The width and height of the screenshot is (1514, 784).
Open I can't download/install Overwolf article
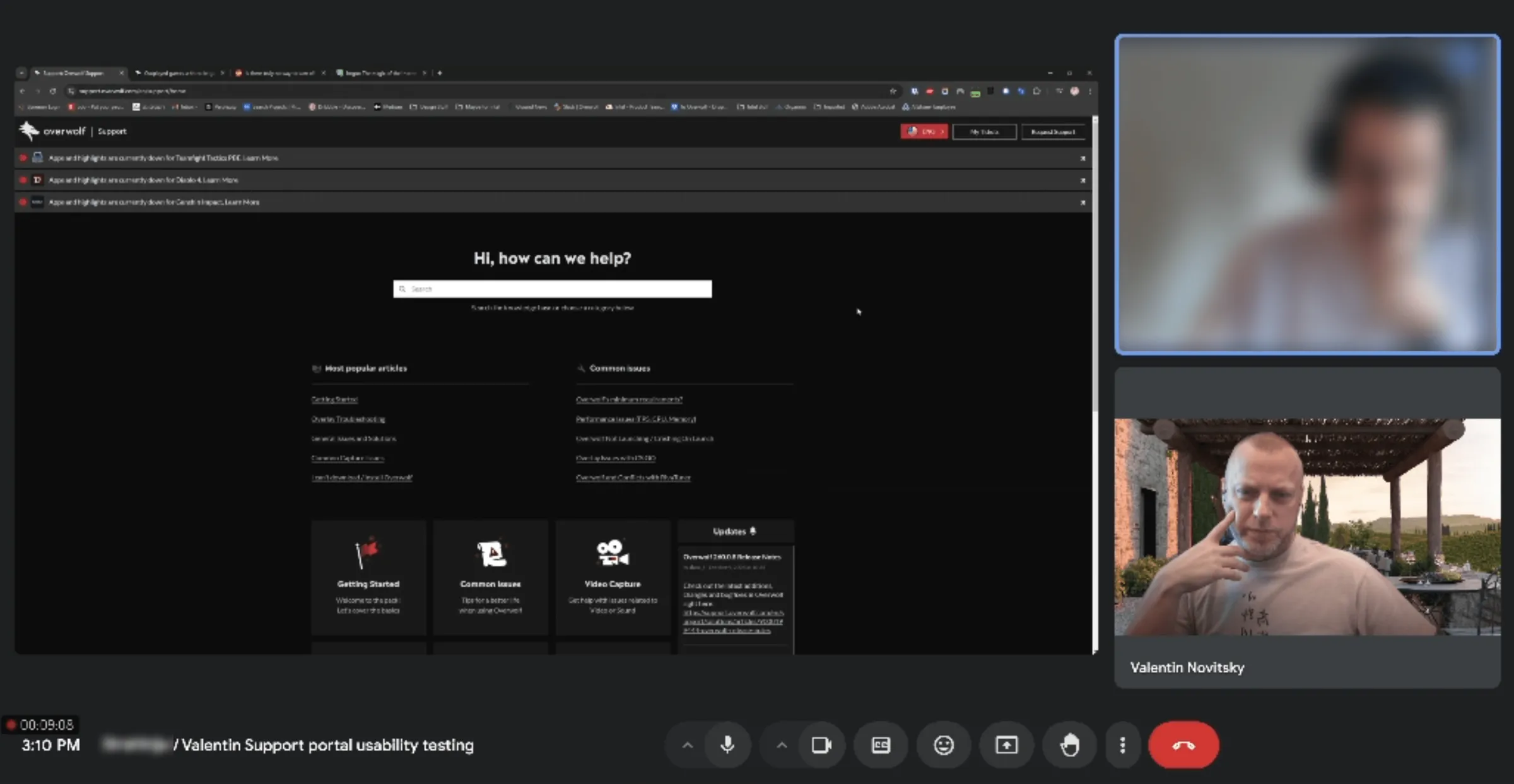click(x=362, y=477)
